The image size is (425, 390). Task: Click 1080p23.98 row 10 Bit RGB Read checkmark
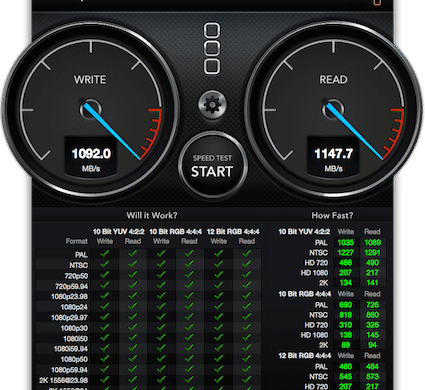pos(189,296)
